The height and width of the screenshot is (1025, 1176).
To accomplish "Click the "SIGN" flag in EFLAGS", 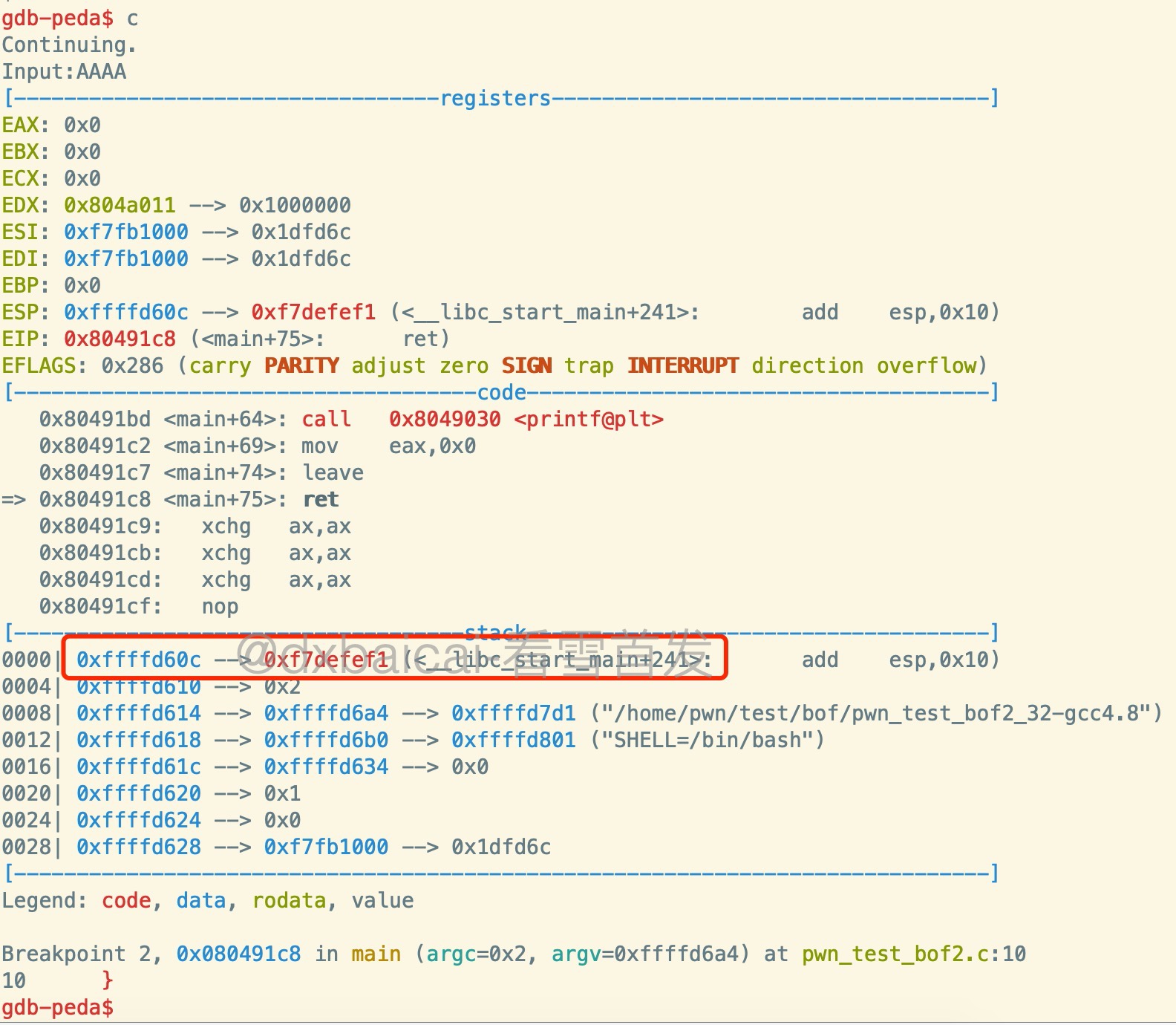I will pos(526,366).
